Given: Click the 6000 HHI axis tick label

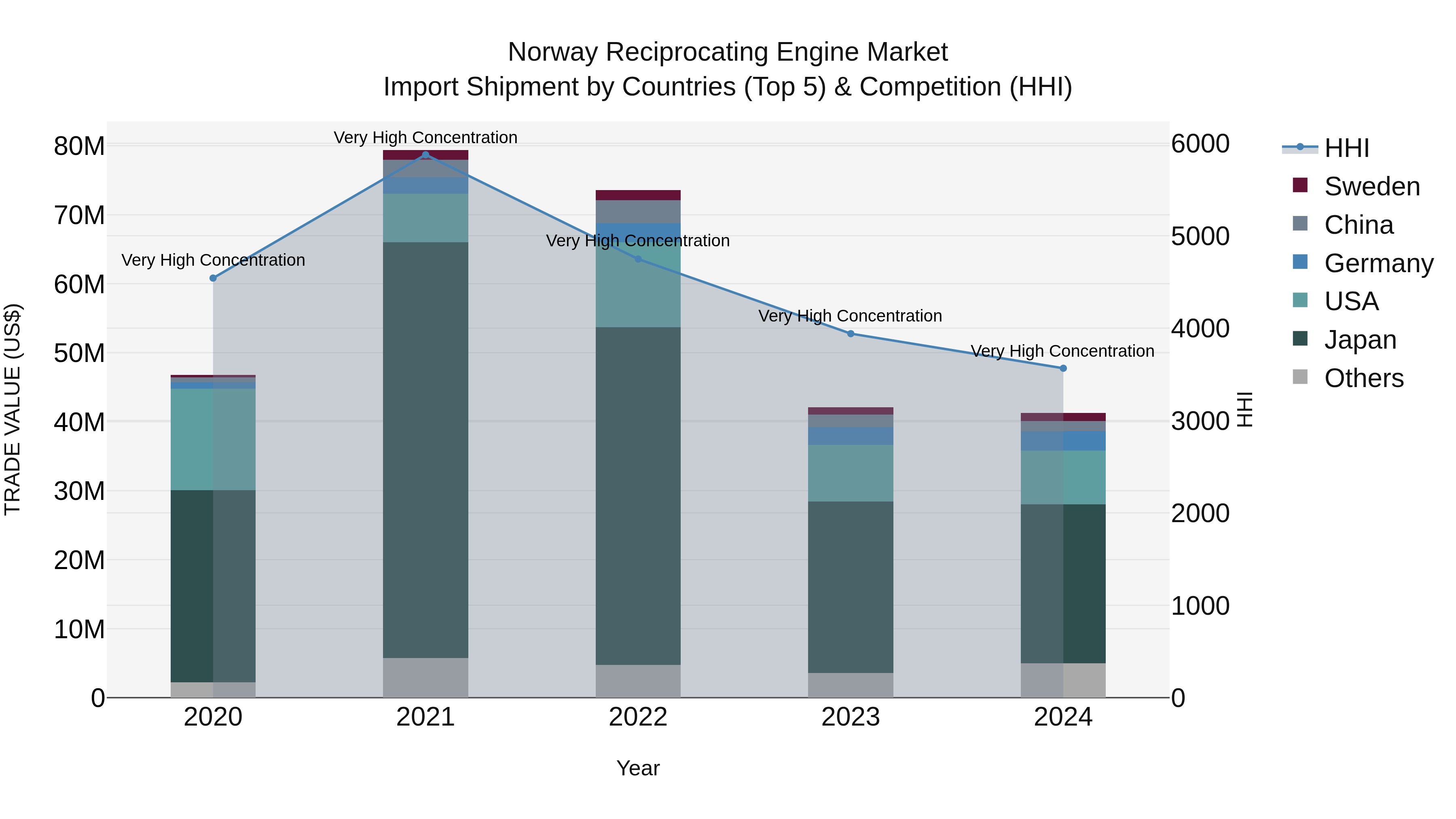Looking at the screenshot, I should click(x=1200, y=144).
